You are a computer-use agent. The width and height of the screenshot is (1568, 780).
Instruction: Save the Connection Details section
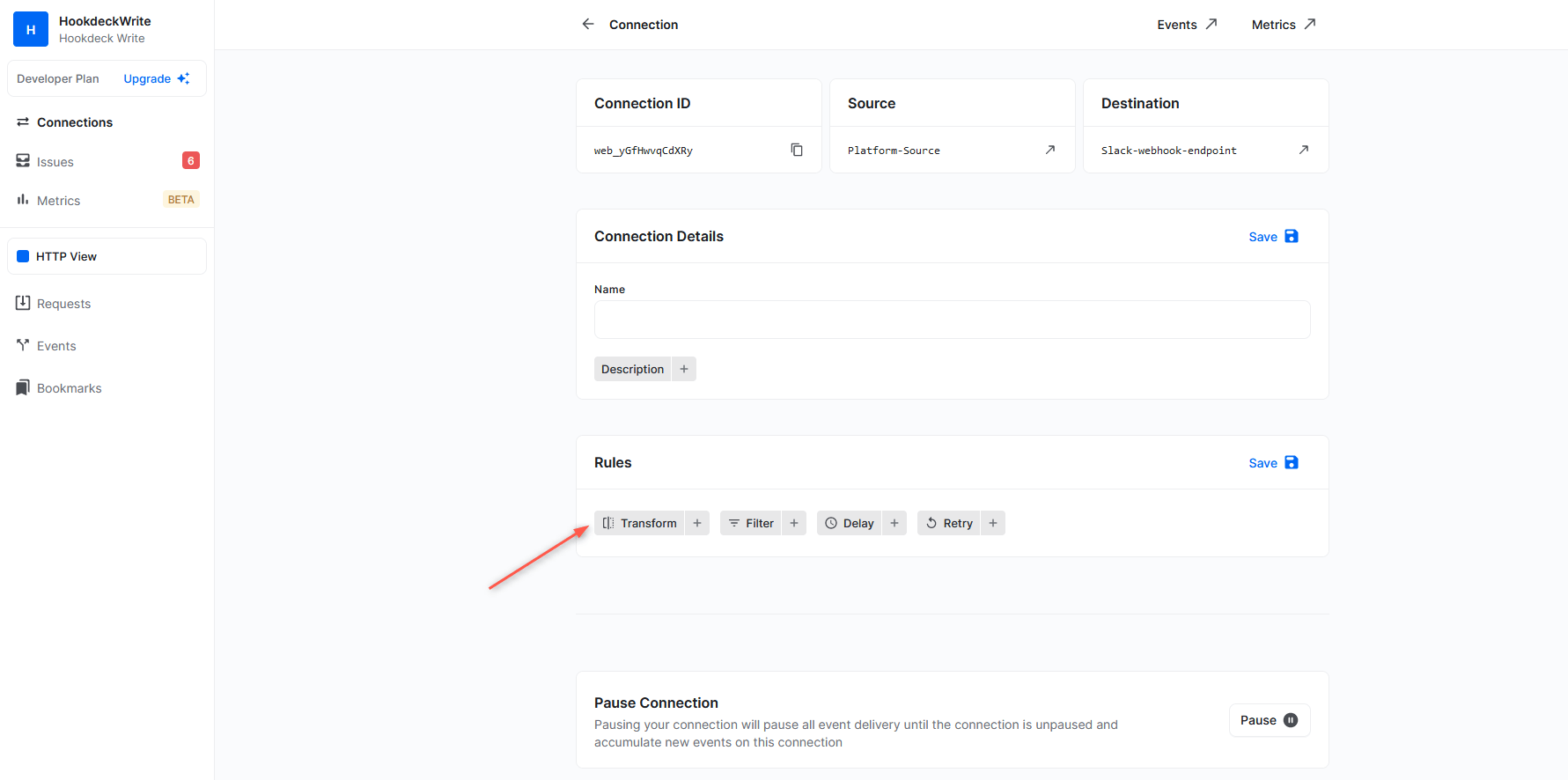tap(1273, 237)
